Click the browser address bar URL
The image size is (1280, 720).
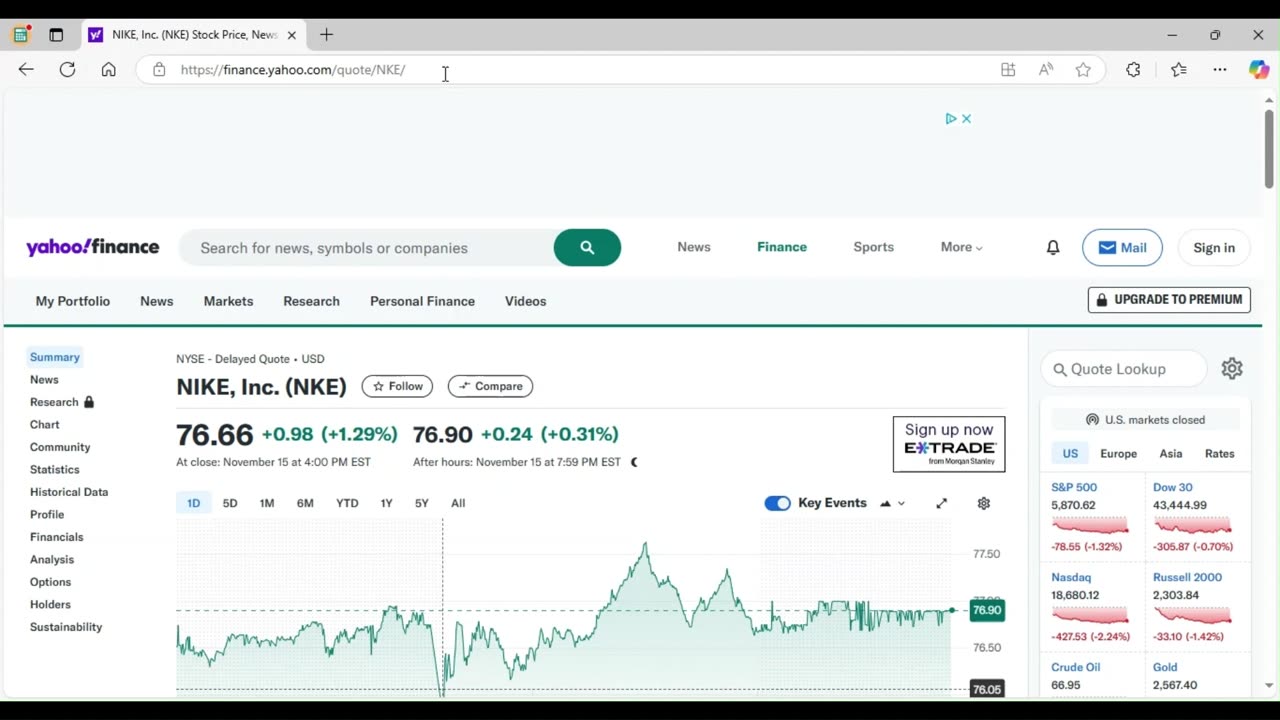click(x=293, y=70)
